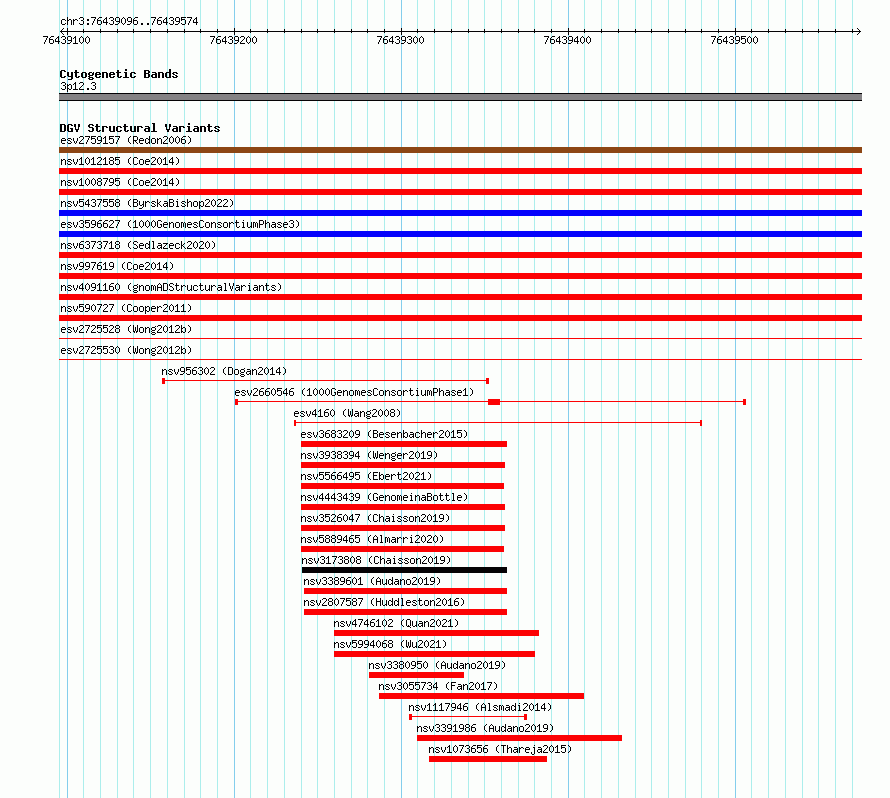Open esv4160 (Wang2008) variant

click(x=347, y=413)
